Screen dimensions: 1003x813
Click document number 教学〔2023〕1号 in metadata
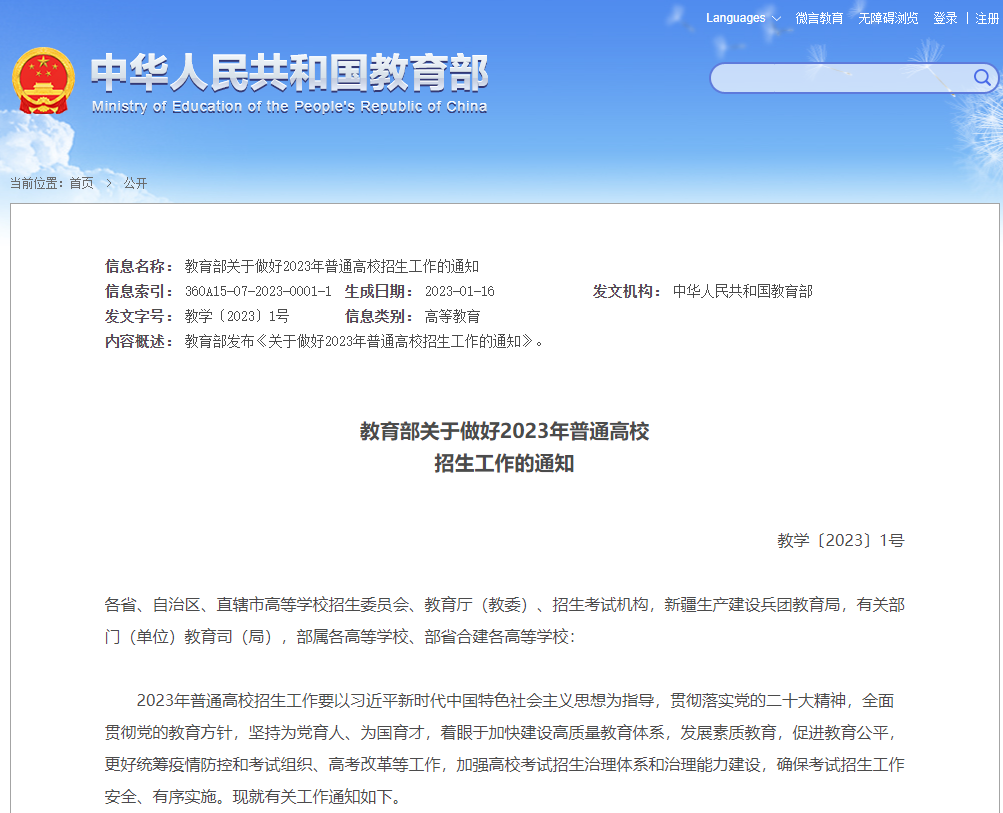(x=237, y=317)
